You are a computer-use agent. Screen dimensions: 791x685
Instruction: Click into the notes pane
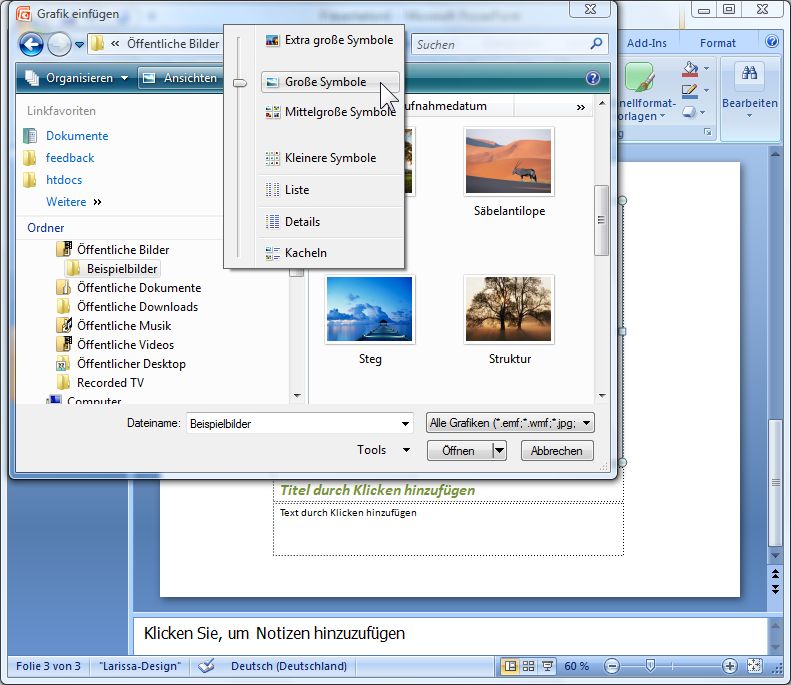pos(449,634)
